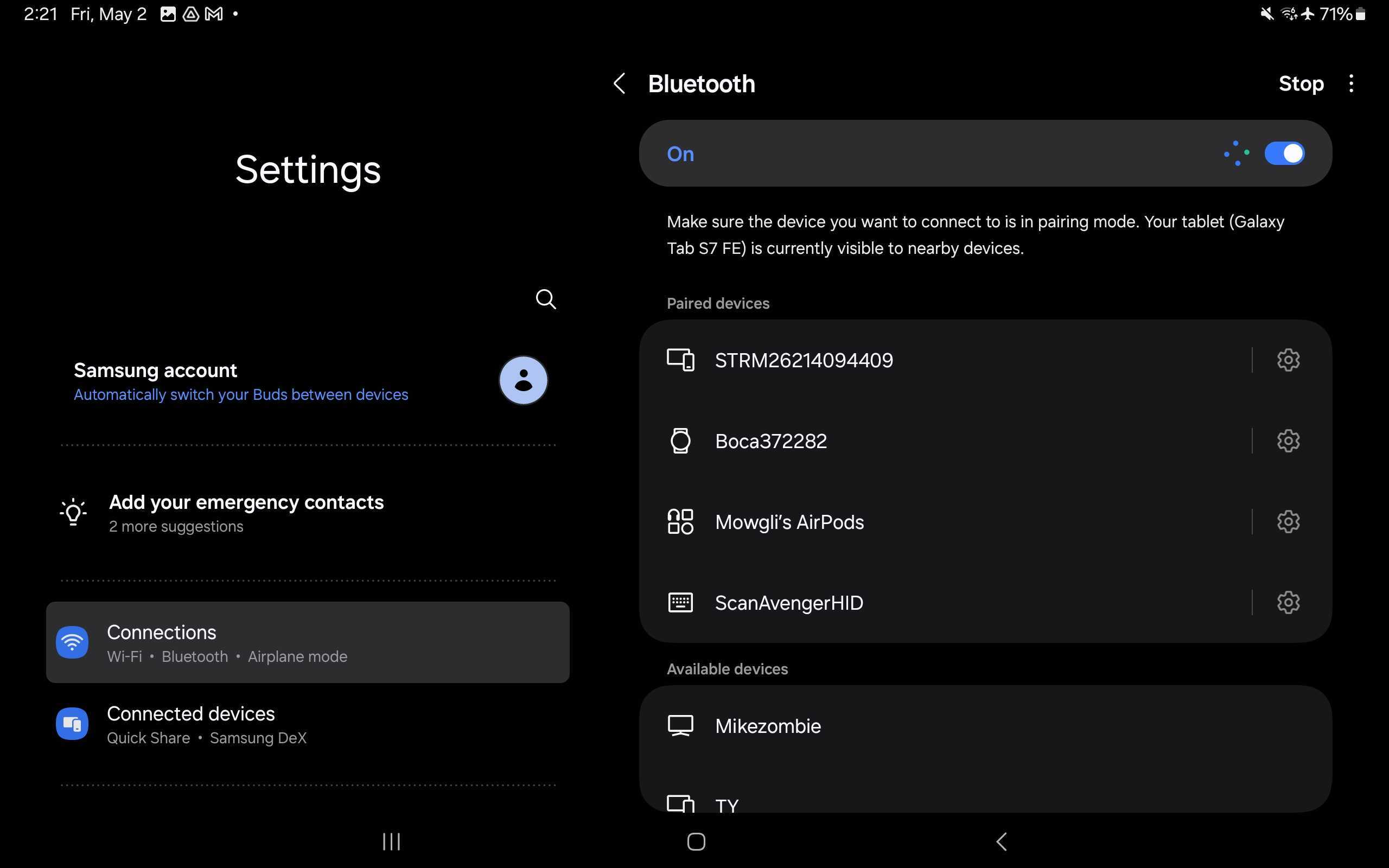1389x868 pixels.
Task: Tap the 2 more suggestions subtitle
Action: pos(176,526)
